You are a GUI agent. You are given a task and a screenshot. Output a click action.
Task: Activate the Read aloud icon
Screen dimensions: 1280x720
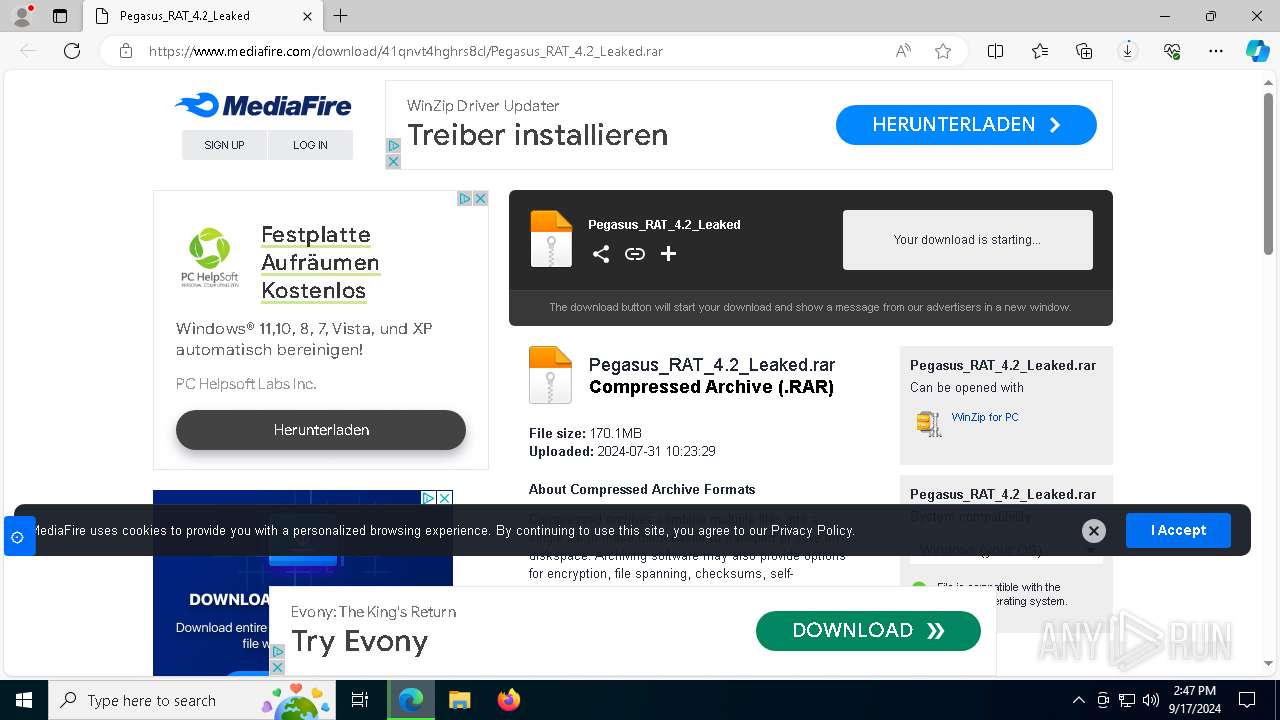903,51
